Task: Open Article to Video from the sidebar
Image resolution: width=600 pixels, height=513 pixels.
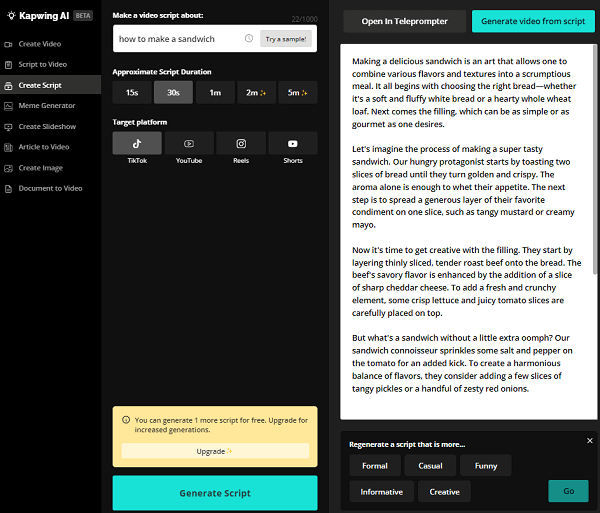Action: coord(50,147)
